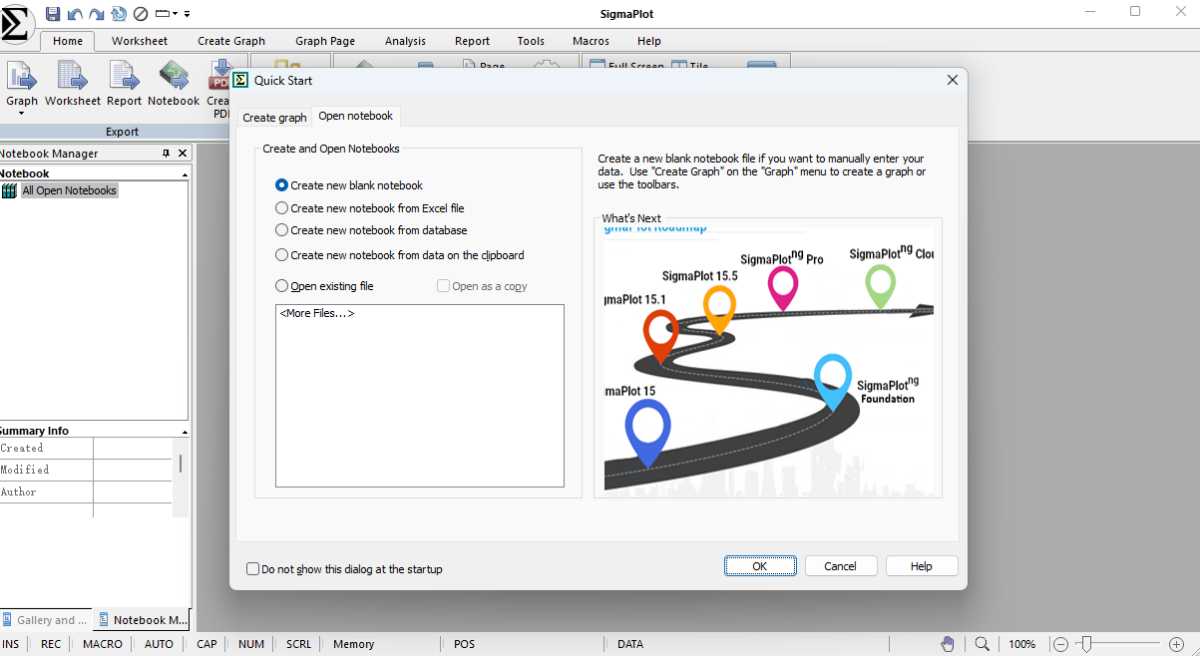Click the Cancel button in the dialog
This screenshot has width=1200, height=656.
point(840,566)
